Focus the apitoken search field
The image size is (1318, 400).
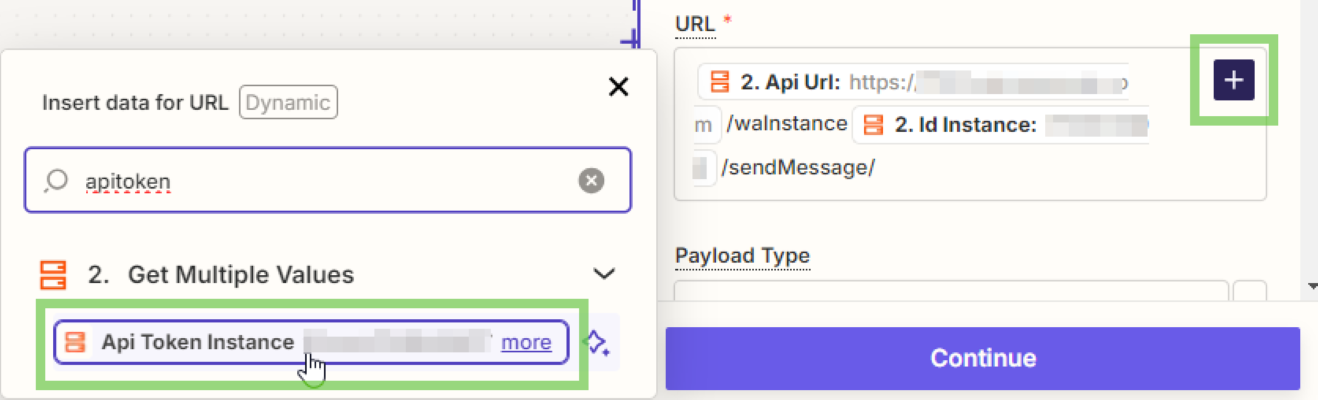pyautogui.click(x=320, y=180)
